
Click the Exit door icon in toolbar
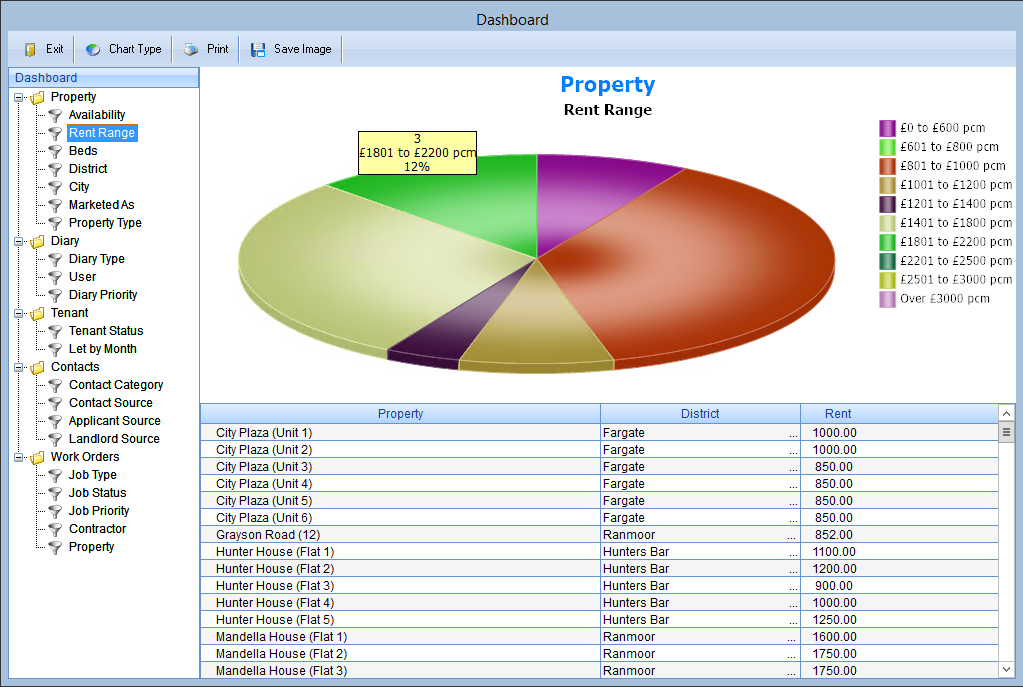[30, 50]
